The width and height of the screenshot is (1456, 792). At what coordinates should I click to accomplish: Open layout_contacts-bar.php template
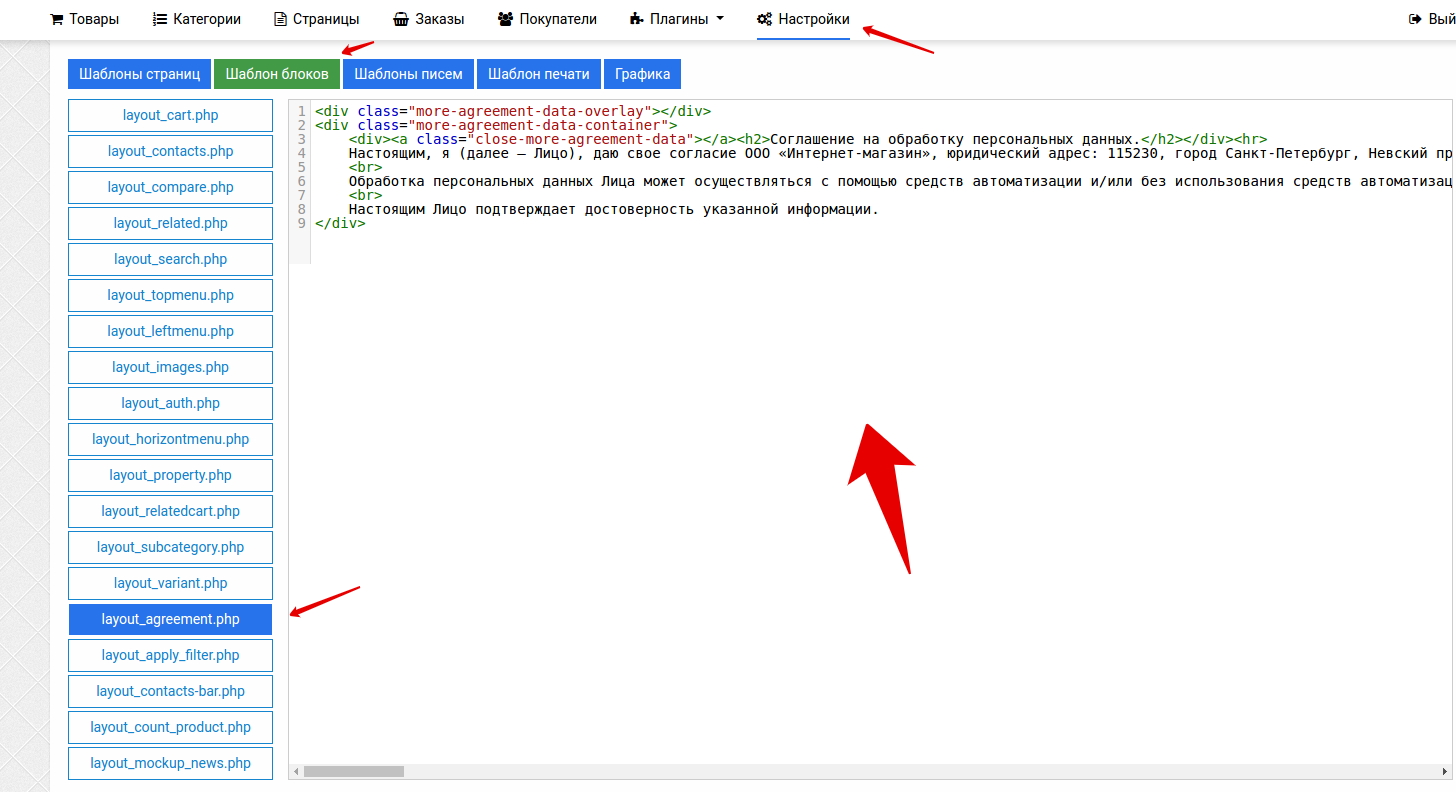tap(170, 691)
